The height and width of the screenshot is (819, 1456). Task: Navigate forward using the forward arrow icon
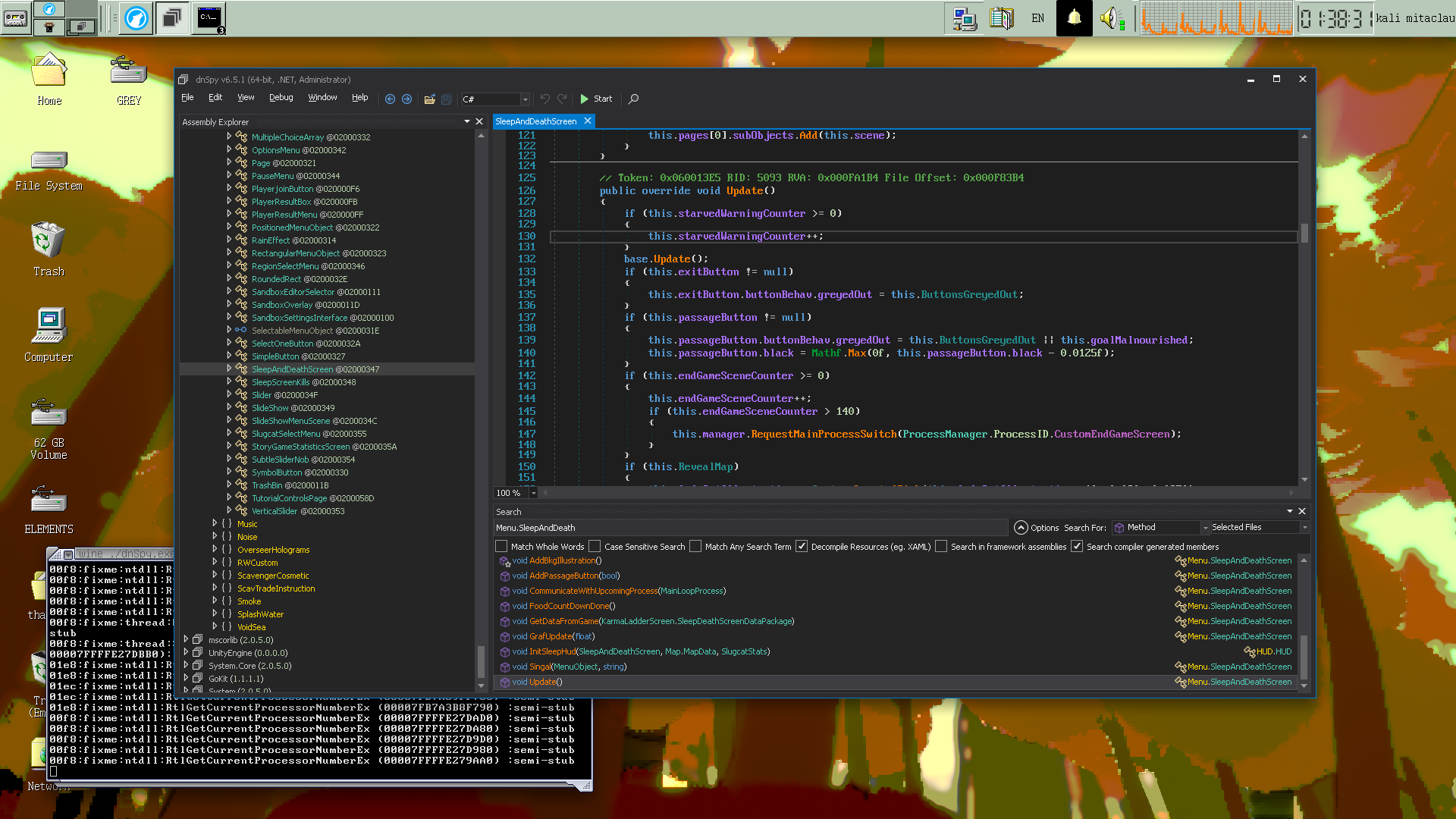point(407,99)
